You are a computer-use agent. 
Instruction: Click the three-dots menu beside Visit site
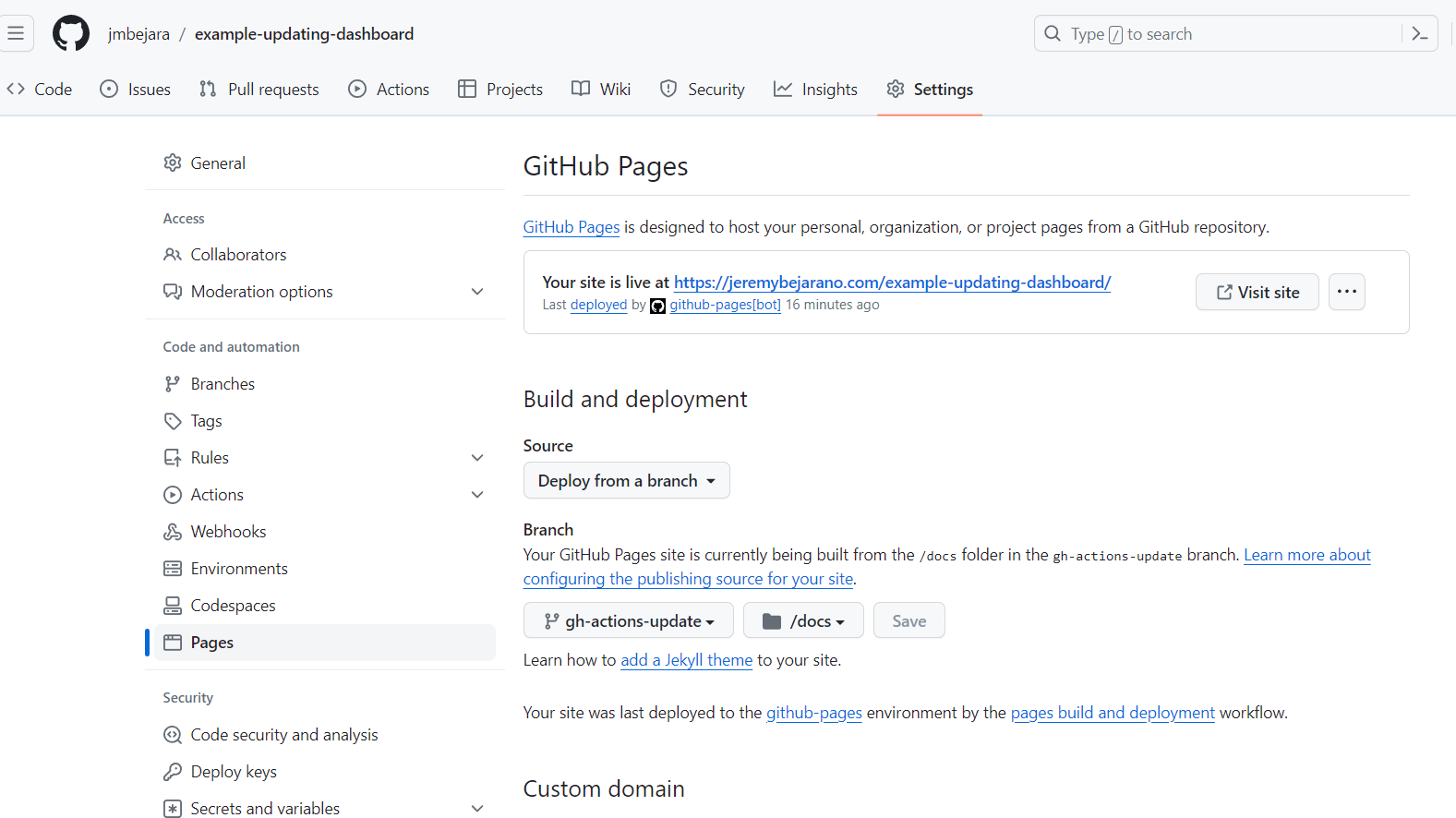click(1346, 292)
